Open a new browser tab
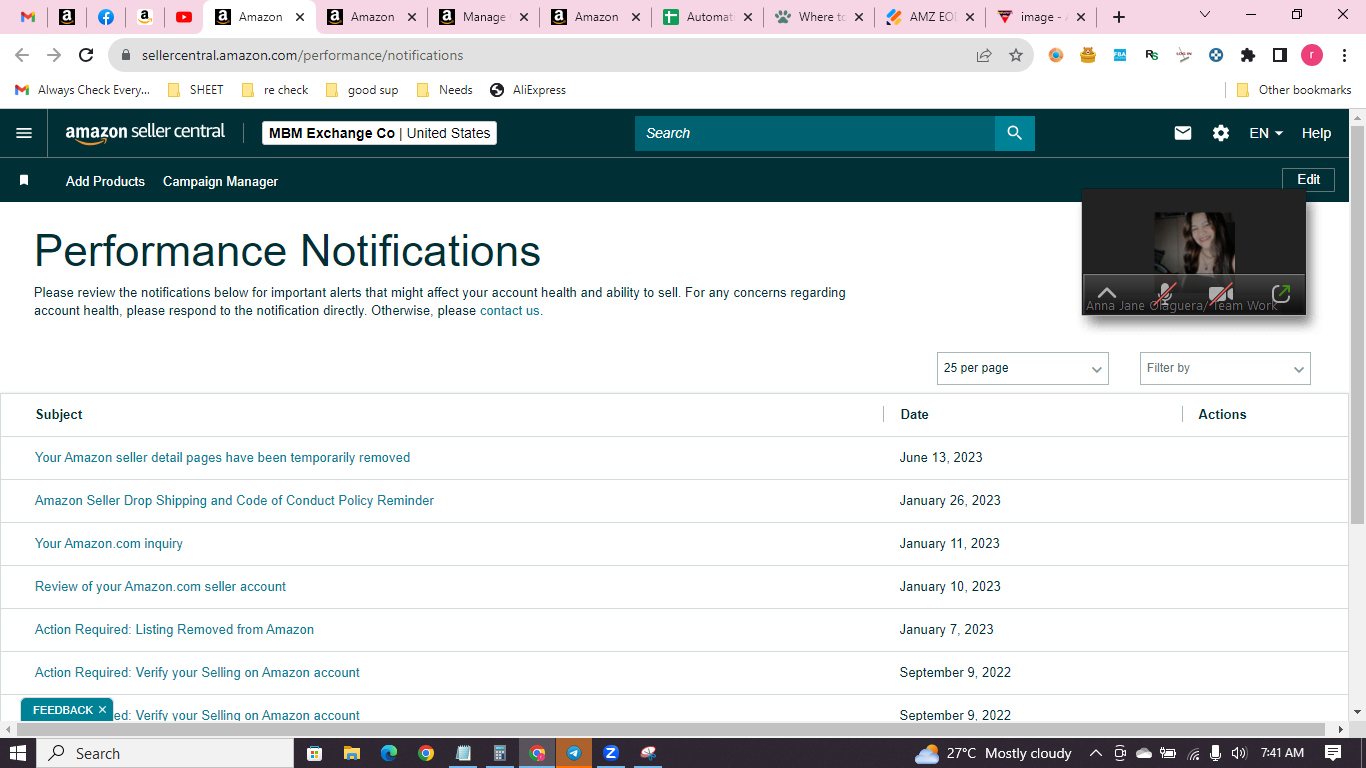 coord(1119,17)
